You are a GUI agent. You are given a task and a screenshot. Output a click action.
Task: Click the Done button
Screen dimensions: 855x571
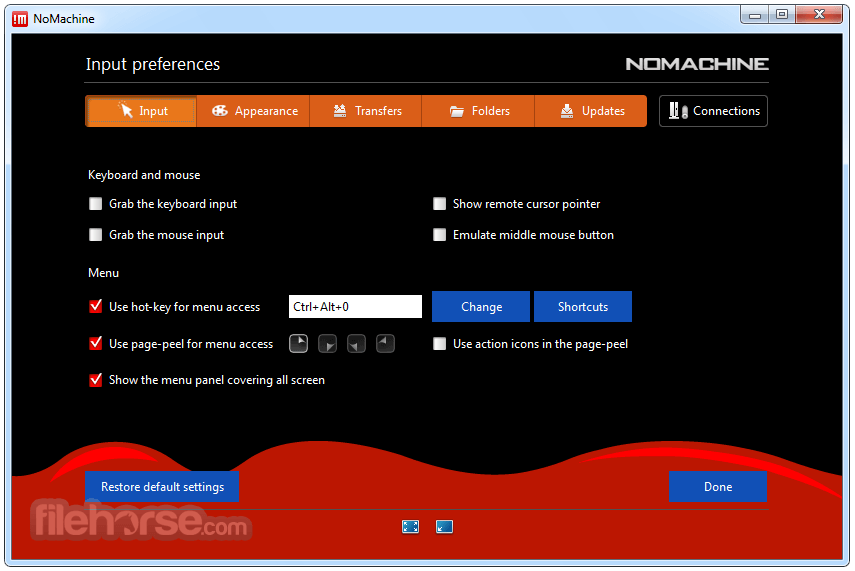click(x=718, y=486)
